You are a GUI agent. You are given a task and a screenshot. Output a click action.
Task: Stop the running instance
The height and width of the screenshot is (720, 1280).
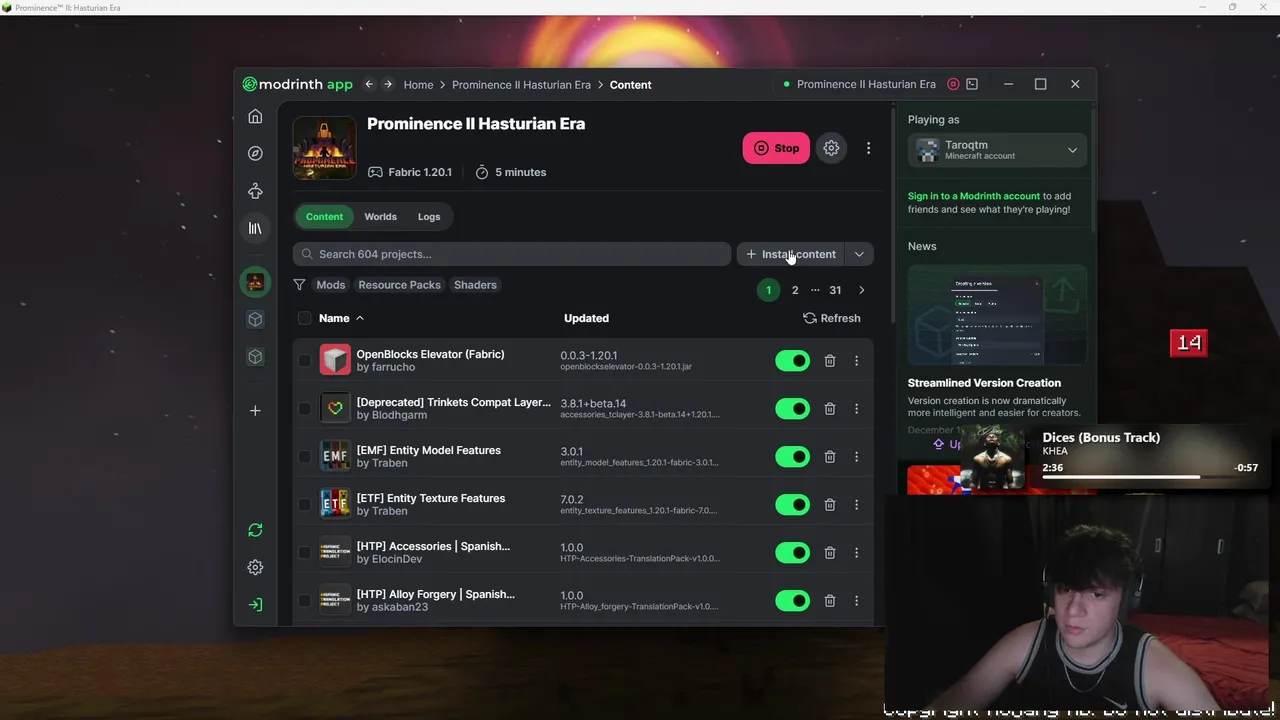pos(776,148)
